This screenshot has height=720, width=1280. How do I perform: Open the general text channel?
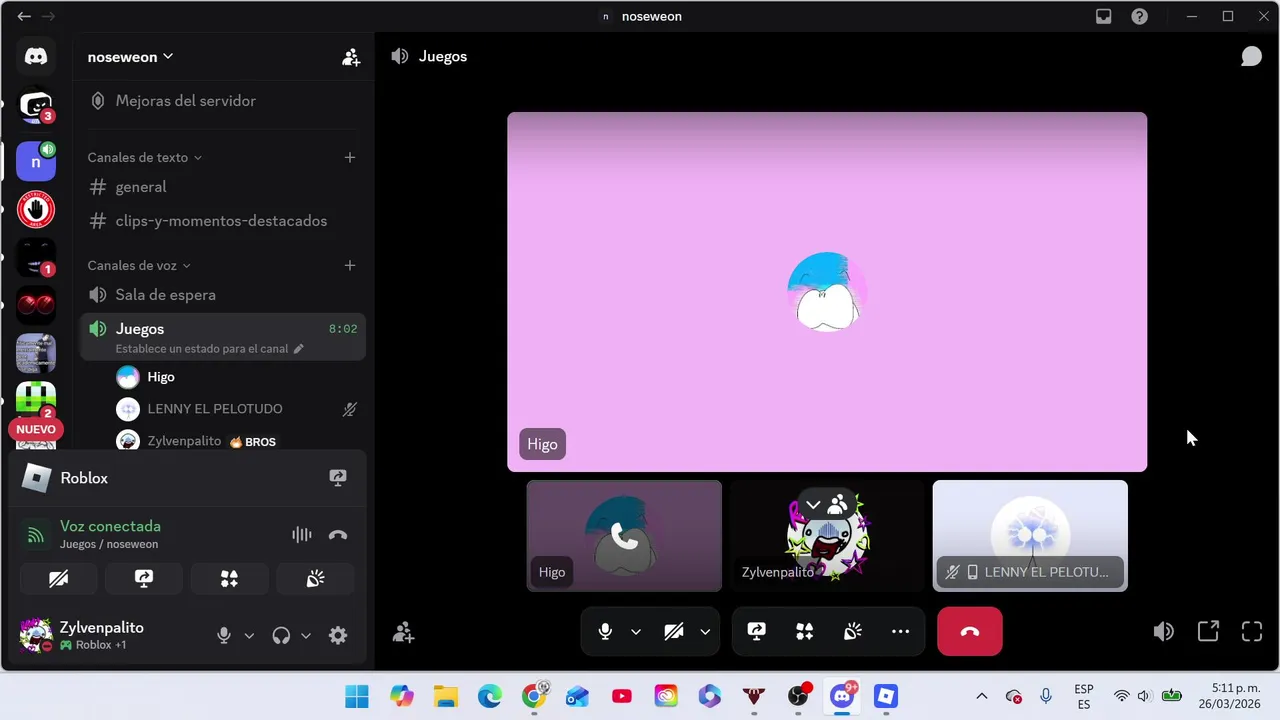click(223, 187)
